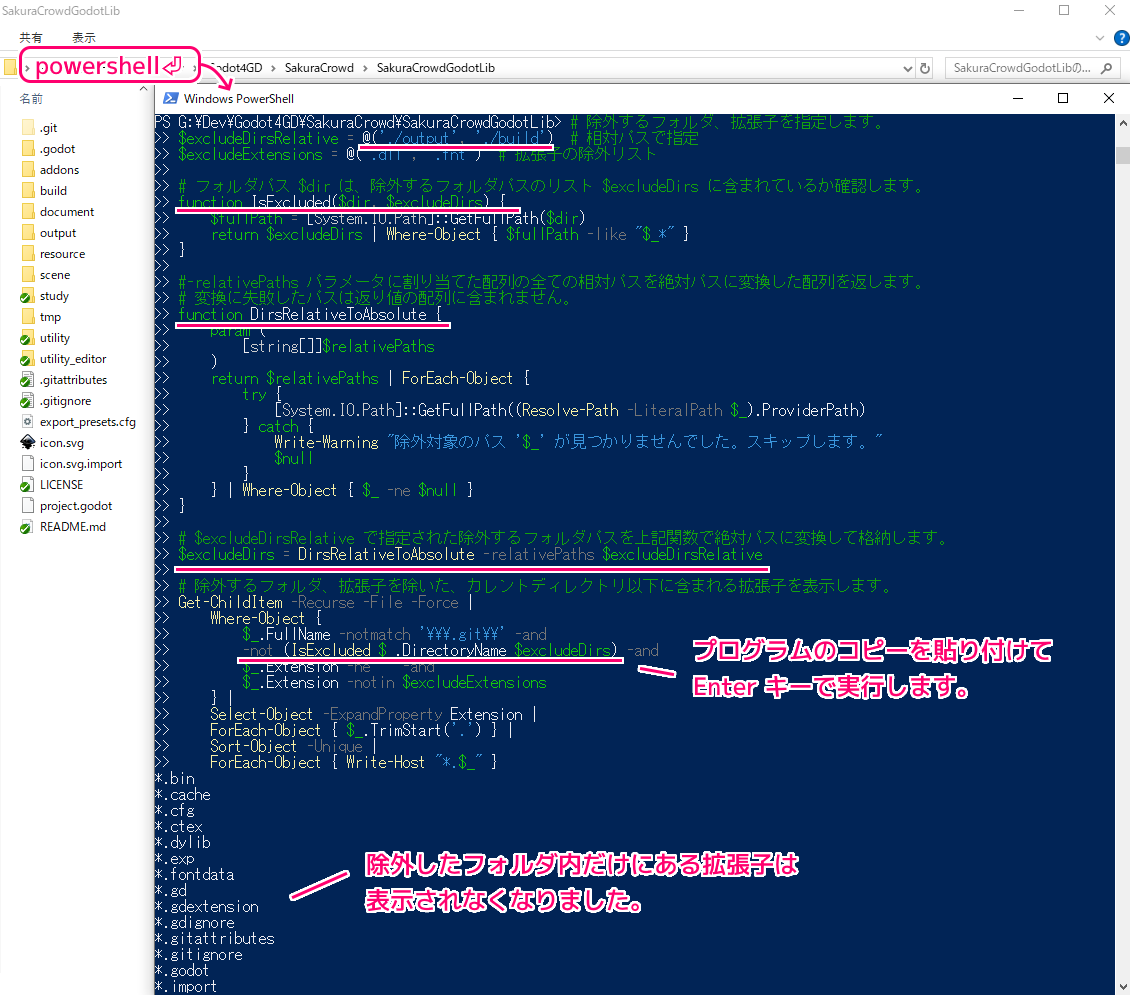Click the README.md file icon
Image resolution: width=1130 pixels, height=995 pixels.
tap(28, 527)
